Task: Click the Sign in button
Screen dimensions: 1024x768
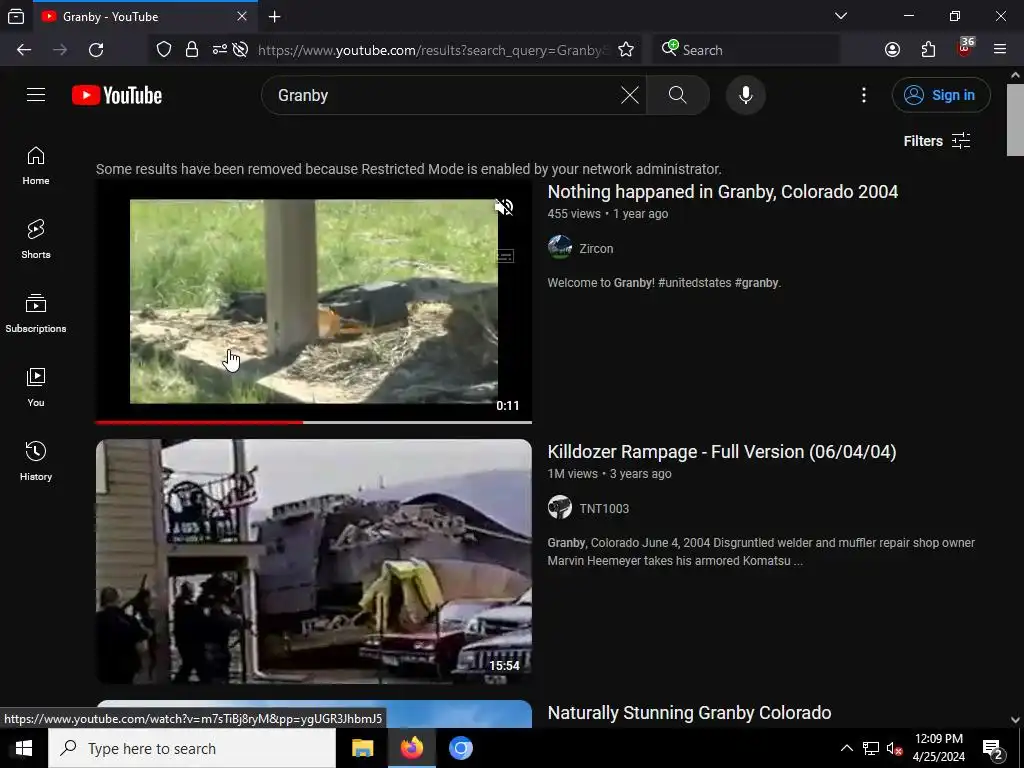Action: [x=941, y=95]
